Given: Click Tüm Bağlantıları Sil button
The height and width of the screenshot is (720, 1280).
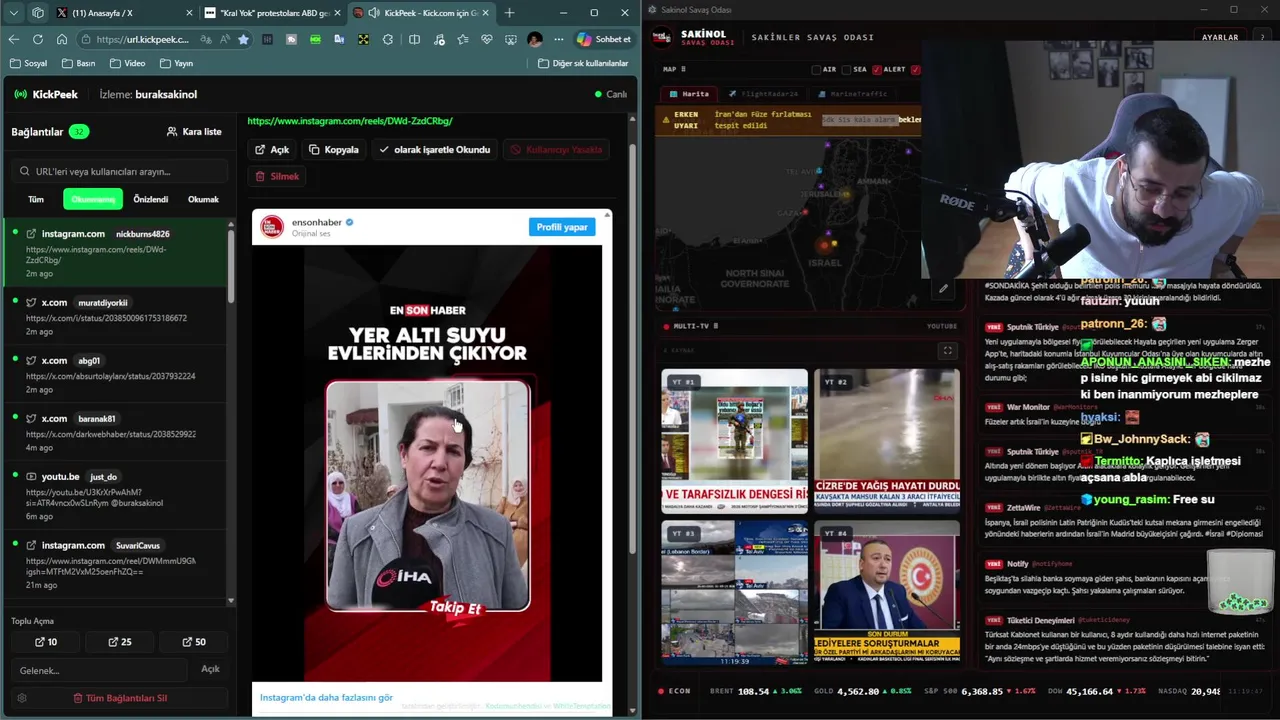Looking at the screenshot, I should tap(120, 698).
